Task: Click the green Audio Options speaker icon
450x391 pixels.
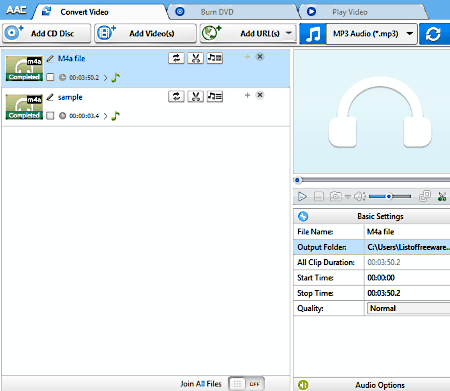Action: (303, 385)
